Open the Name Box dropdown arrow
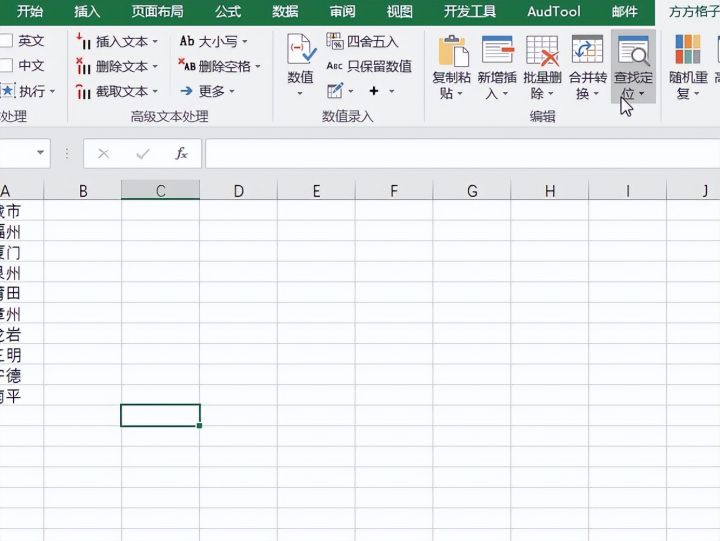The width and height of the screenshot is (720, 541). pos(40,152)
